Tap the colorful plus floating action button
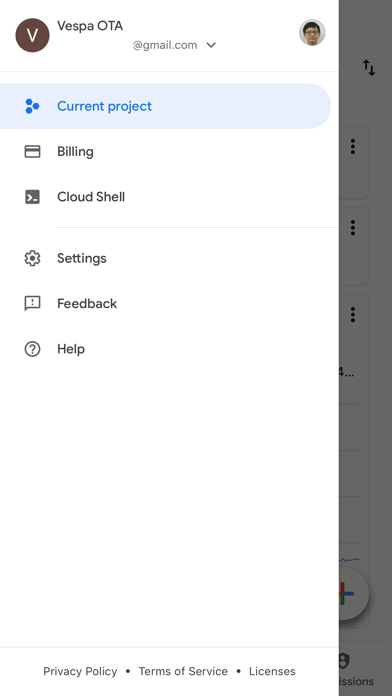The width and height of the screenshot is (392, 696). coord(354,593)
